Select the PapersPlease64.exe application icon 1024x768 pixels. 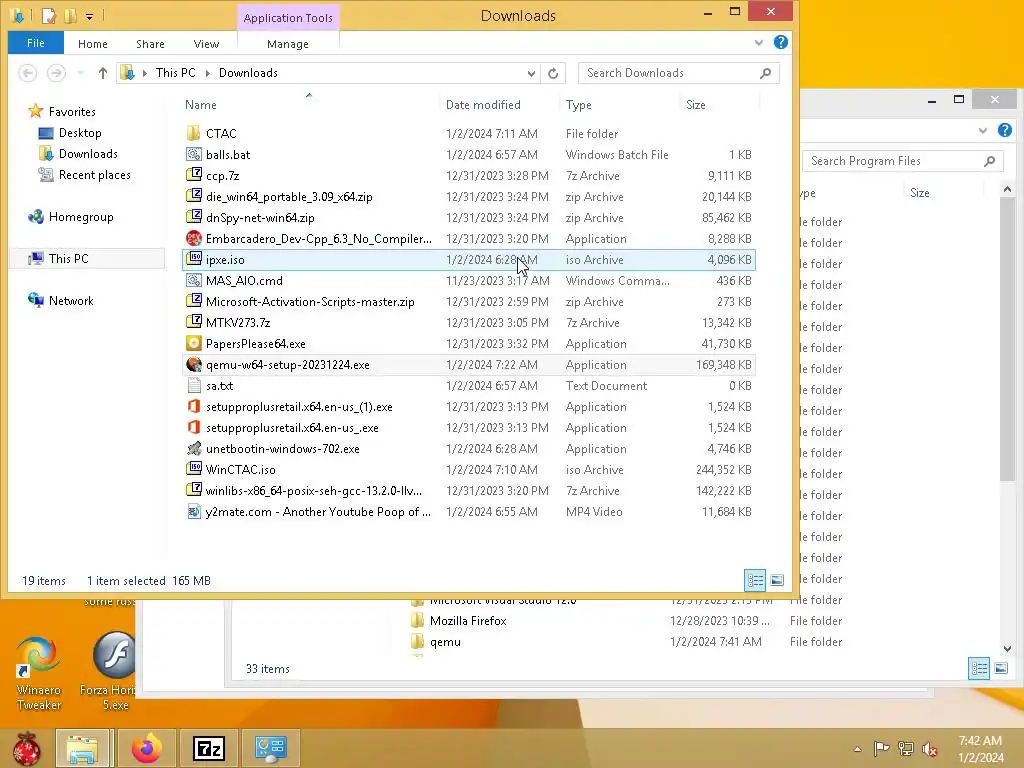click(x=193, y=344)
